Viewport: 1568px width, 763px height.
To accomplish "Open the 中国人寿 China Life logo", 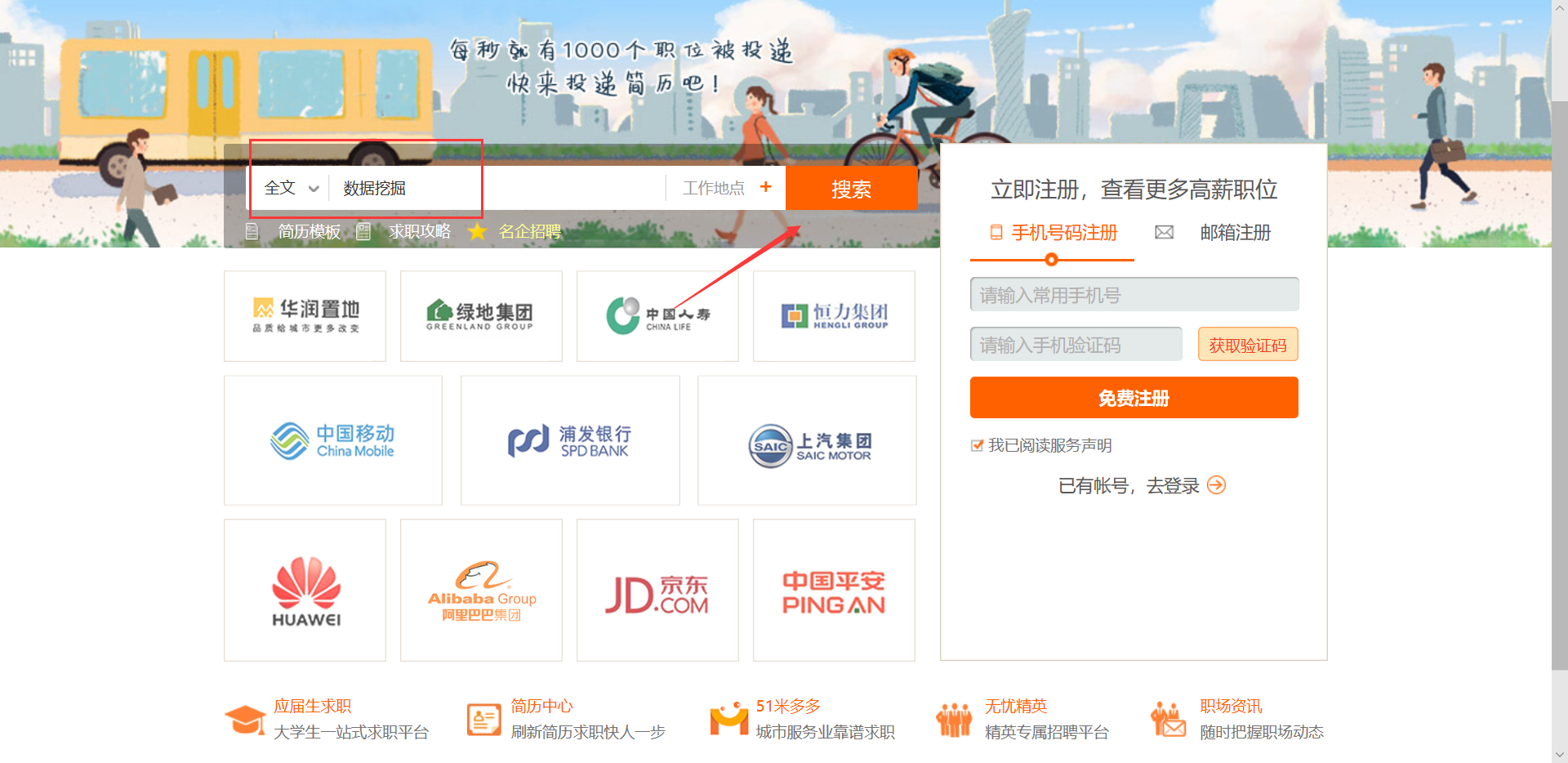I will click(x=657, y=316).
